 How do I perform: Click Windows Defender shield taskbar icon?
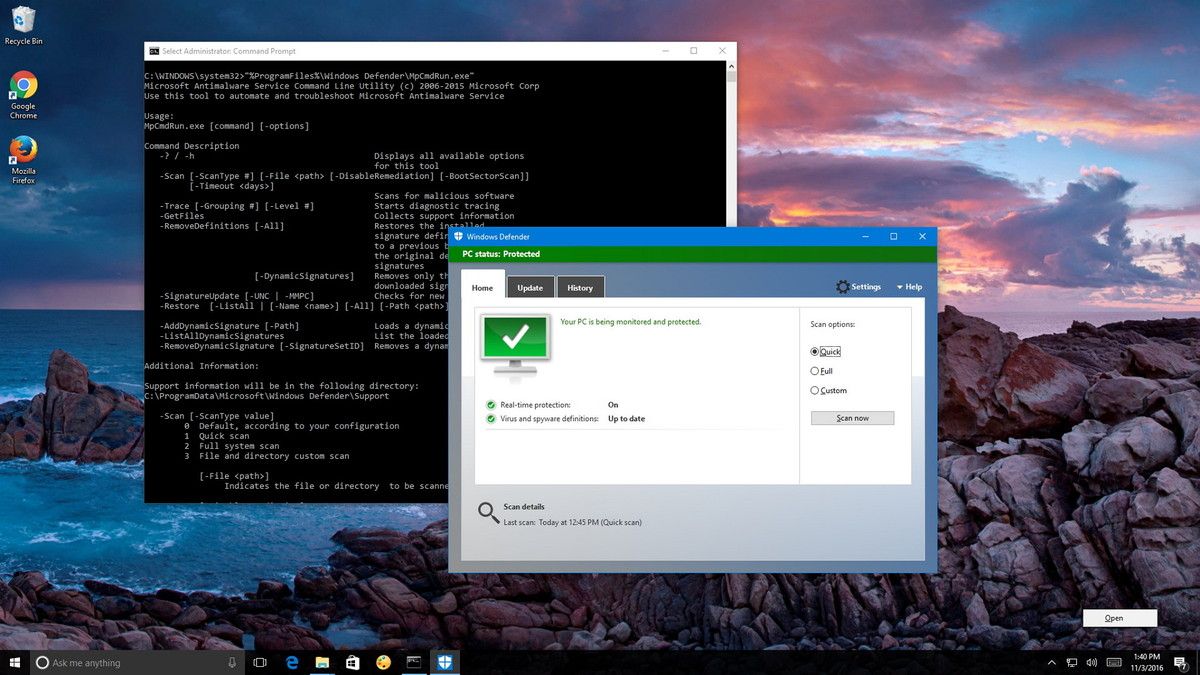click(445, 662)
